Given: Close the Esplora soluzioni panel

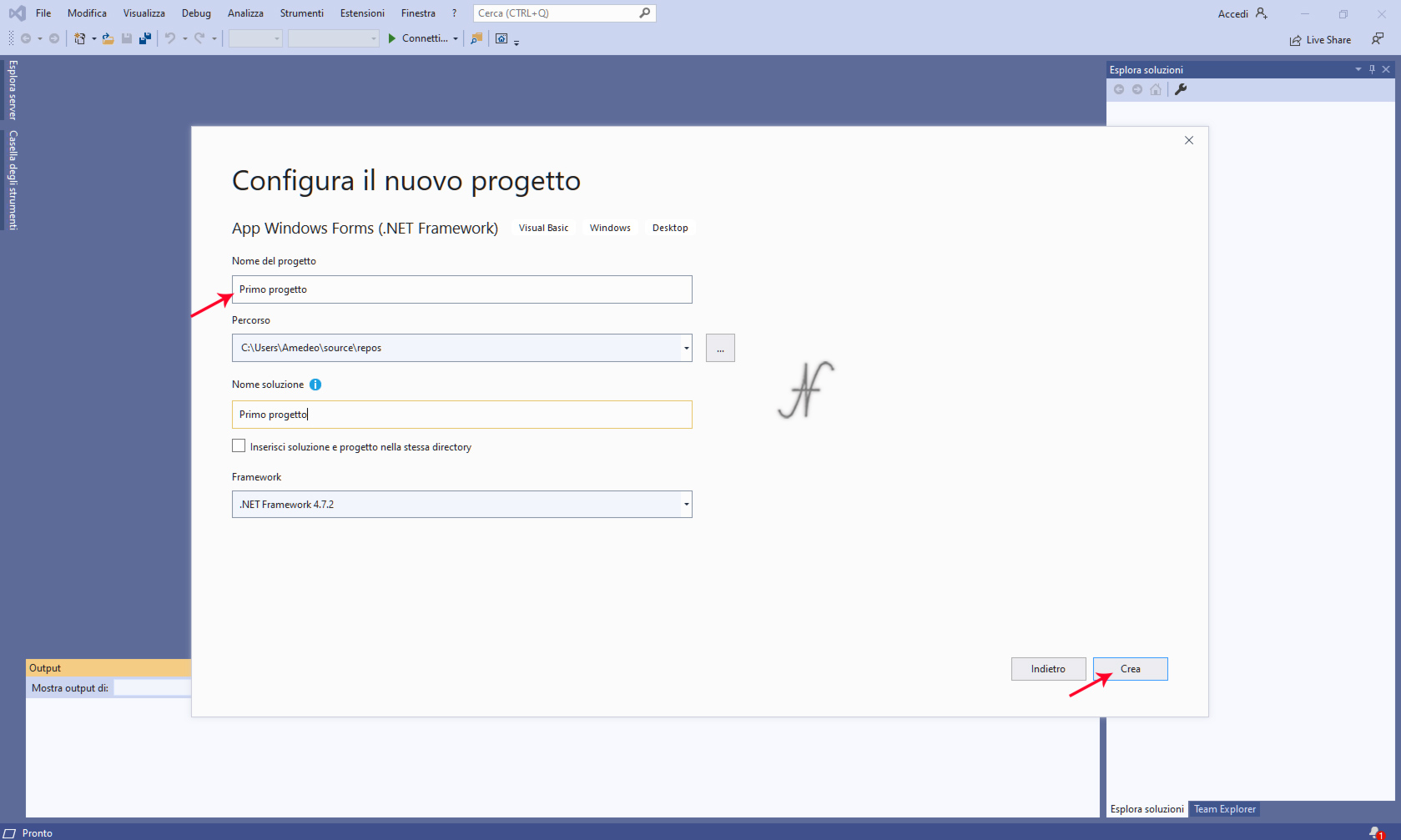Looking at the screenshot, I should tap(1386, 69).
